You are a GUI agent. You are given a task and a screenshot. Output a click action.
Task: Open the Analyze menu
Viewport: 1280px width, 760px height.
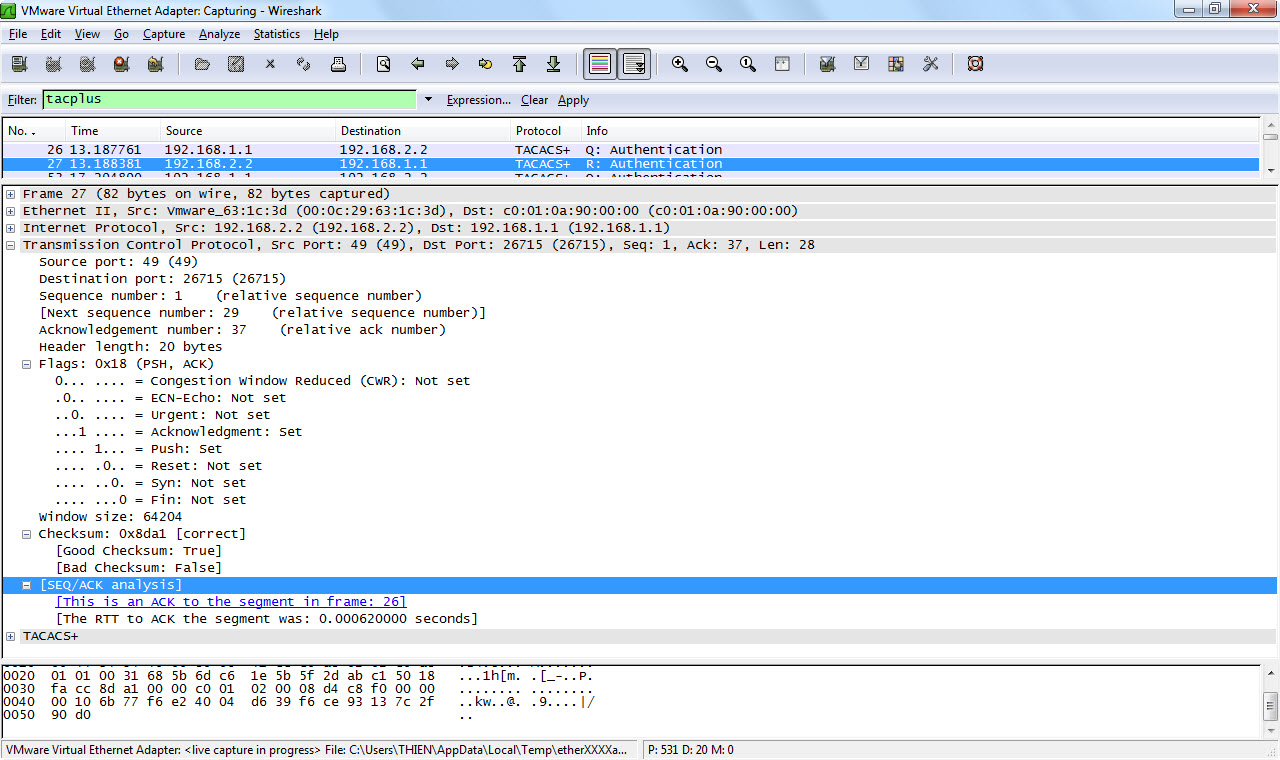pyautogui.click(x=219, y=34)
